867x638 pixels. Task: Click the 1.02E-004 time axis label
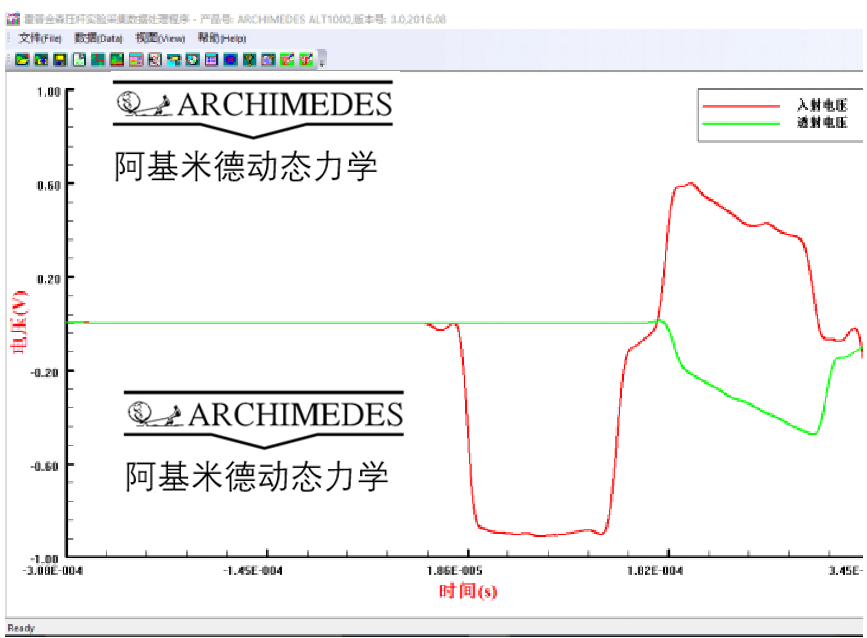pos(655,571)
